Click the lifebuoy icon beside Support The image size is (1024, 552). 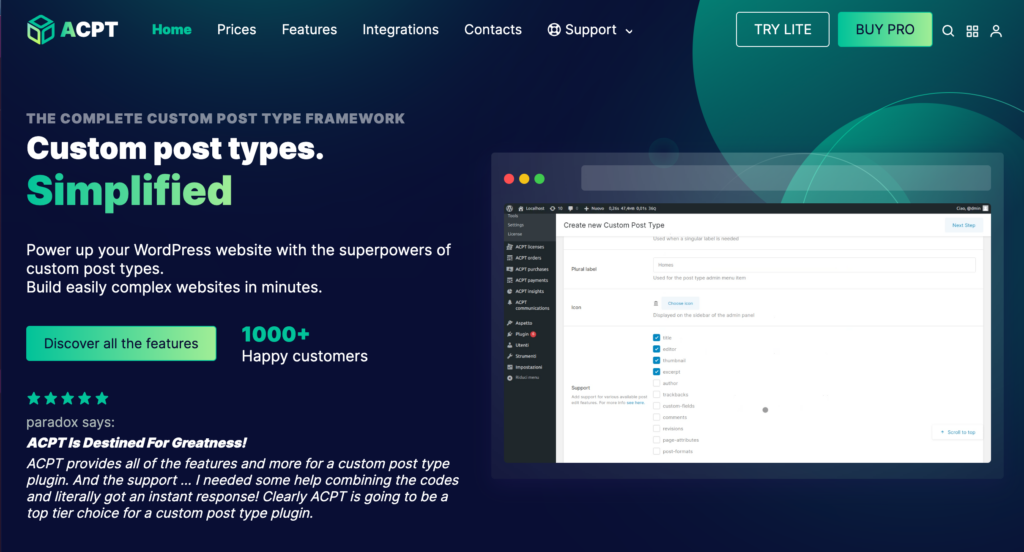tap(554, 30)
